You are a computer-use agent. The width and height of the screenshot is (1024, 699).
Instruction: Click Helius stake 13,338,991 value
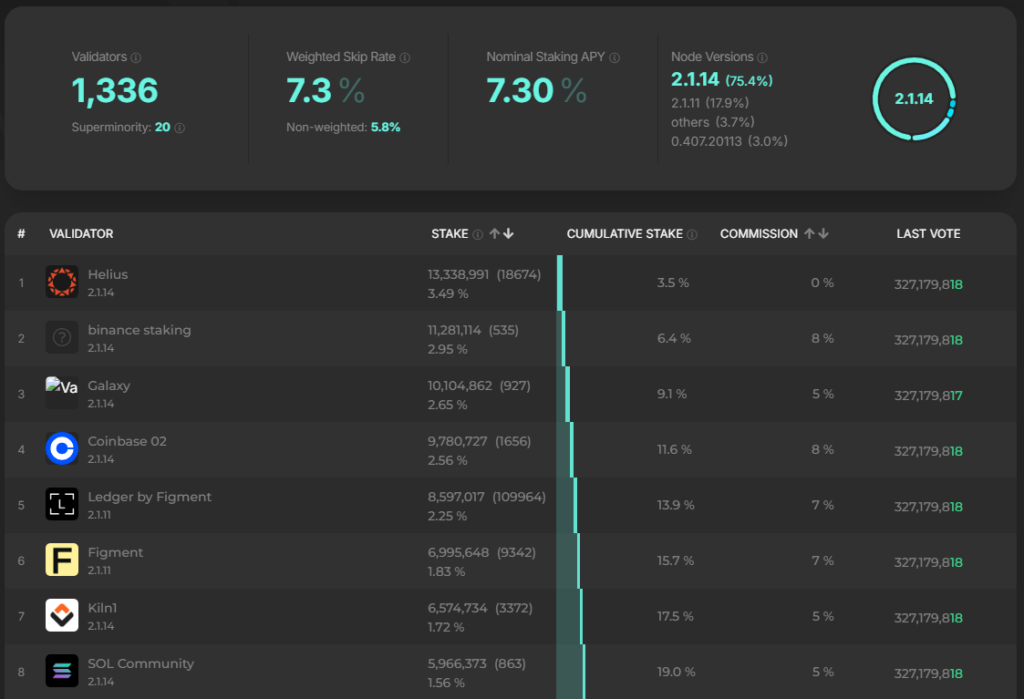(x=458, y=274)
